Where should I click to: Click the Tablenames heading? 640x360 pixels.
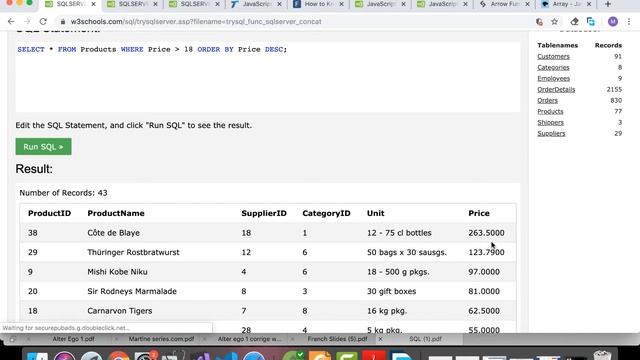[558, 45]
